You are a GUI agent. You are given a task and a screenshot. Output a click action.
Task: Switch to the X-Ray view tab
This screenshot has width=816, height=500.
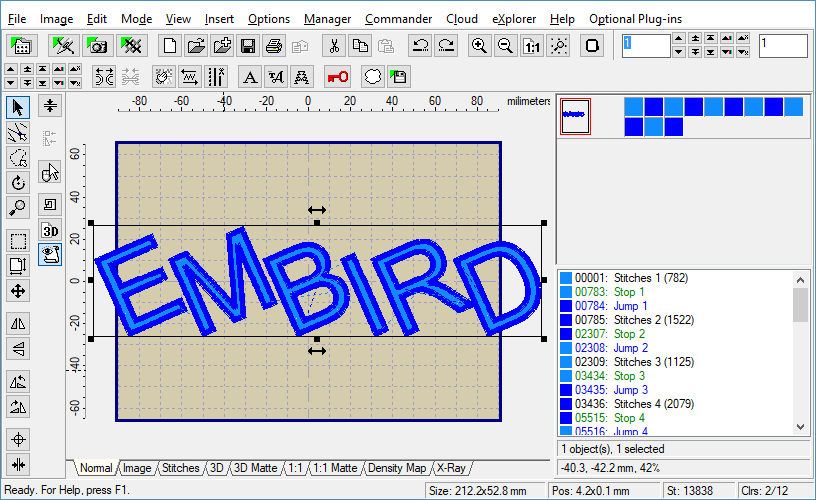point(452,468)
